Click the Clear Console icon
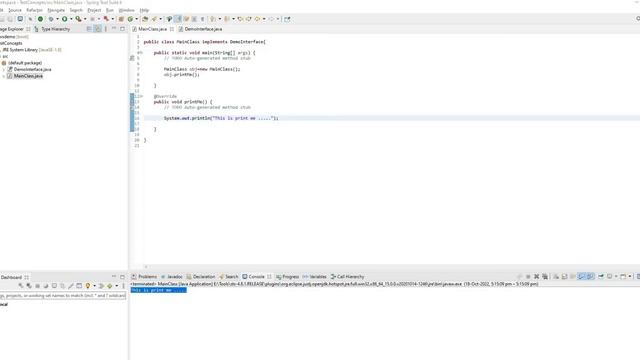 556,276
